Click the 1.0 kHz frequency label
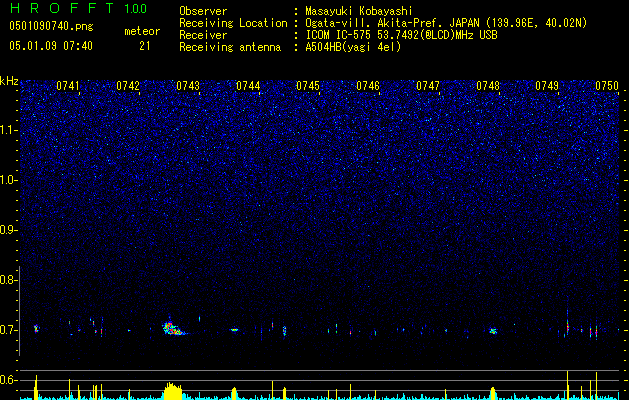This screenshot has width=629, height=400. pos(9,180)
